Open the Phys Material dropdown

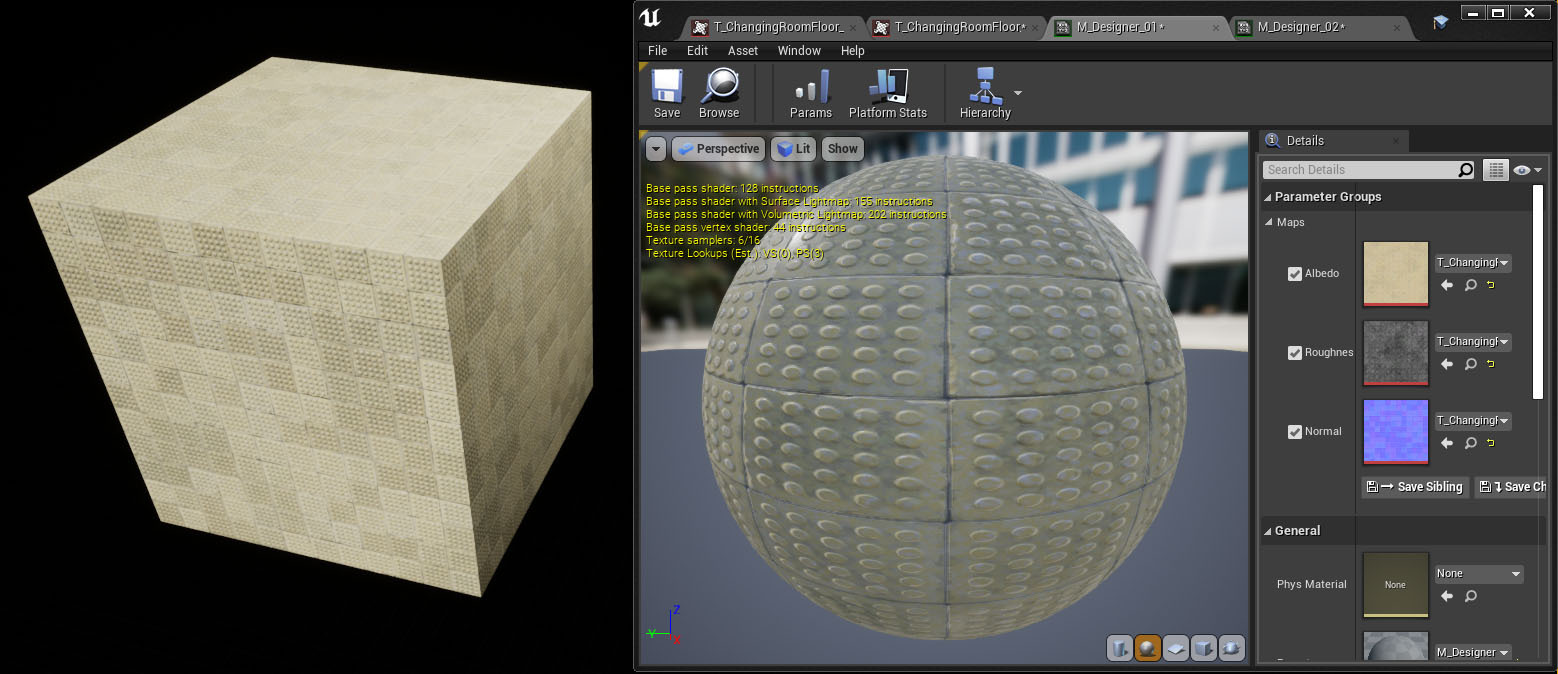[x=1478, y=574]
